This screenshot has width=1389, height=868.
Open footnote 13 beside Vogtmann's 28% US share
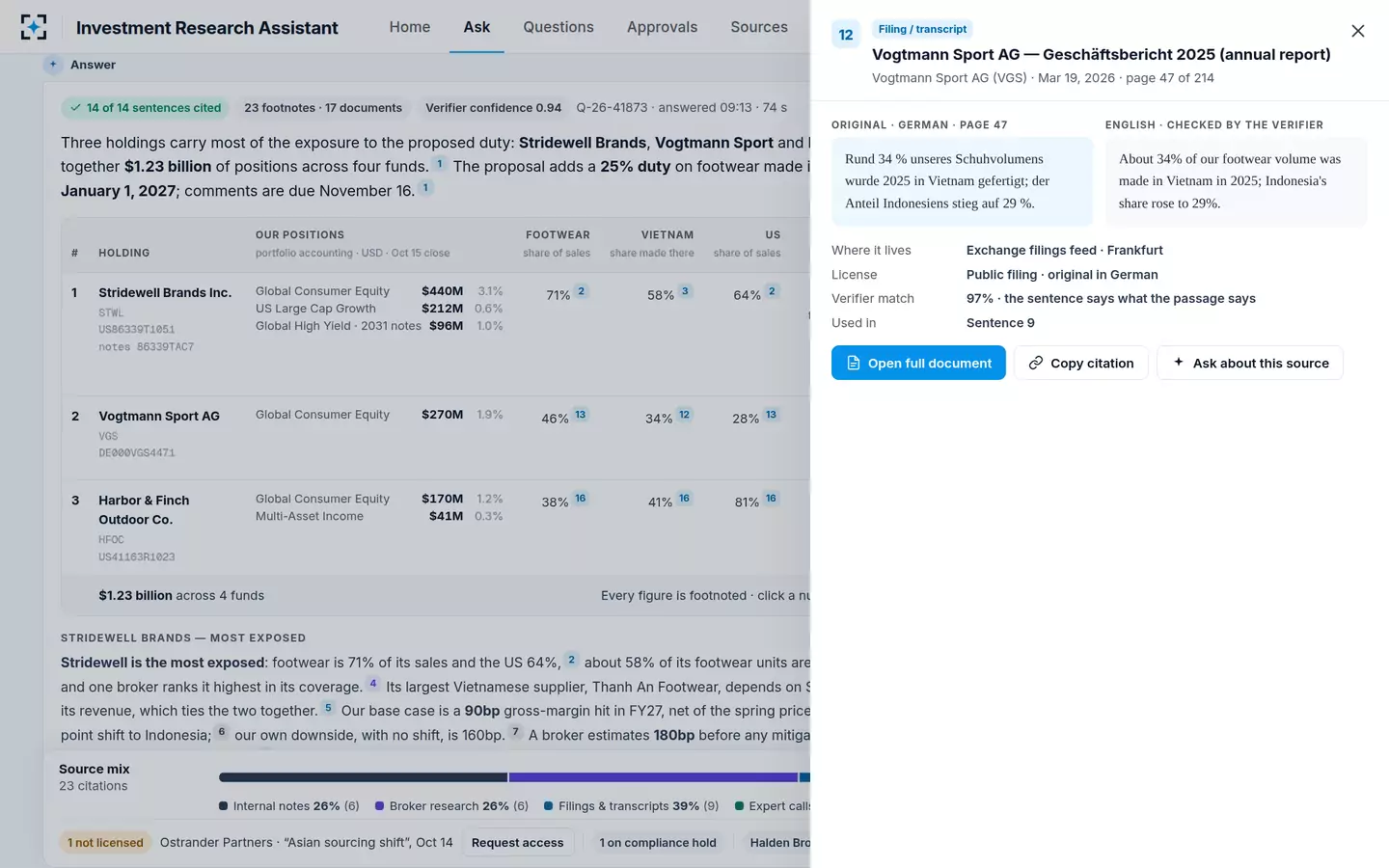pyautogui.click(x=771, y=415)
